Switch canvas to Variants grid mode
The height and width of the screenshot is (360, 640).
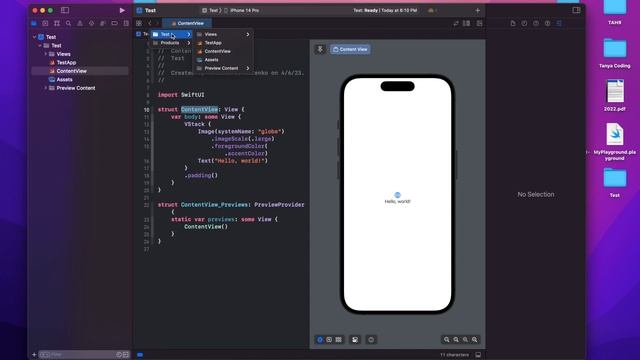point(339,340)
